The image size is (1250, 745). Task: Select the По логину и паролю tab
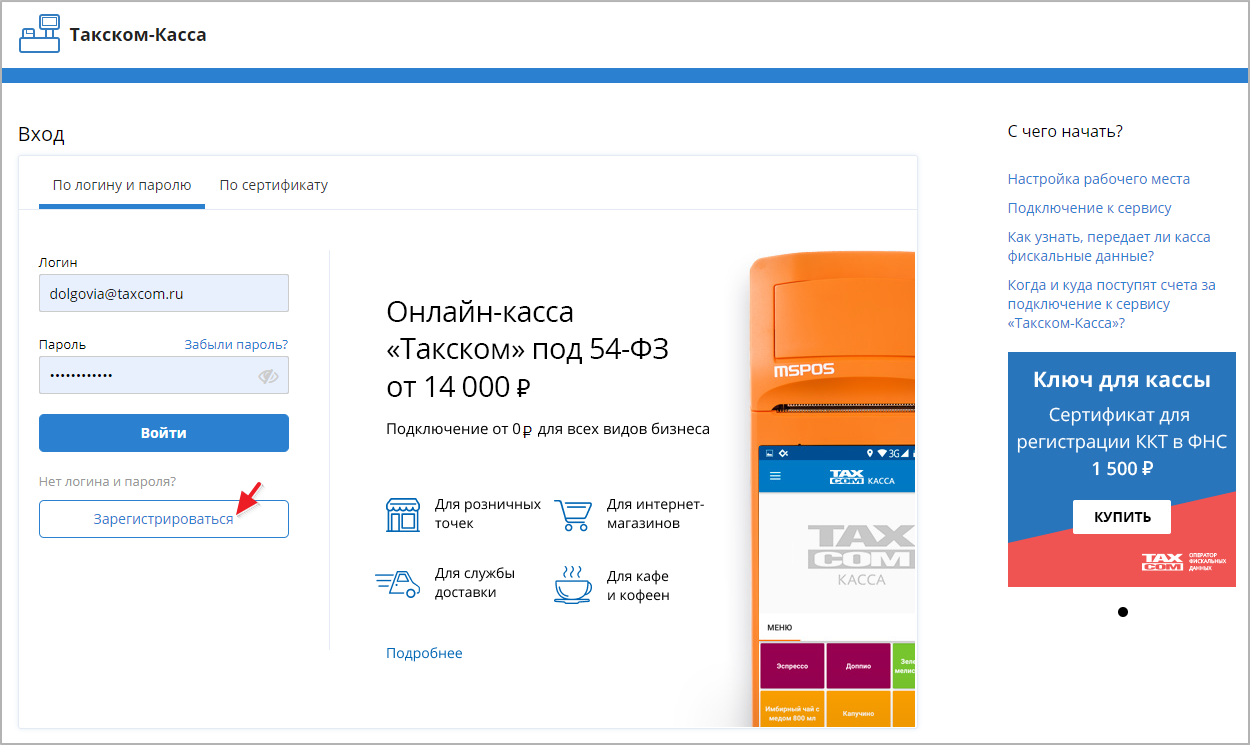click(x=122, y=185)
